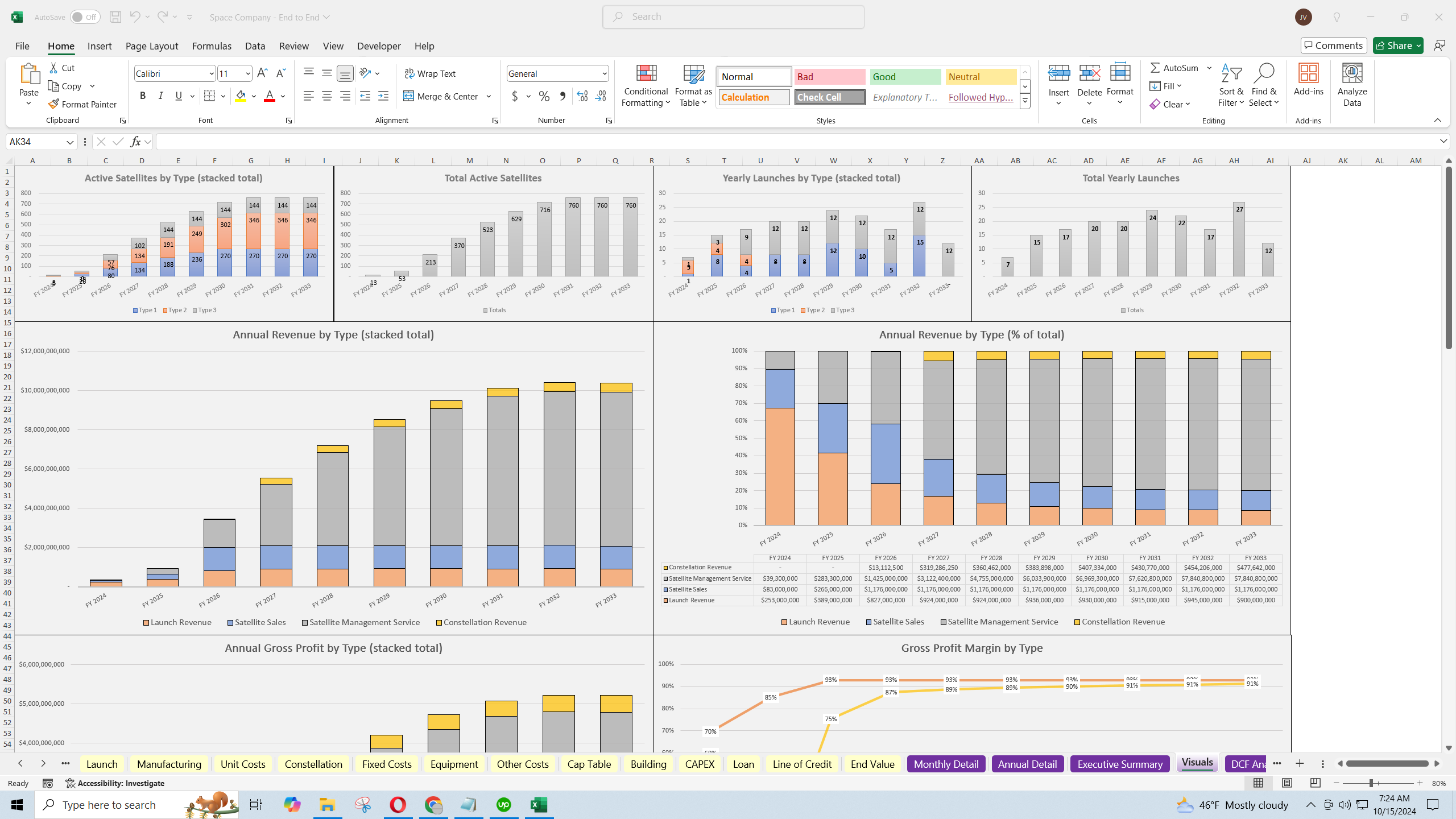Viewport: 1456px width, 819px height.
Task: Open the File menu
Action: click(22, 46)
